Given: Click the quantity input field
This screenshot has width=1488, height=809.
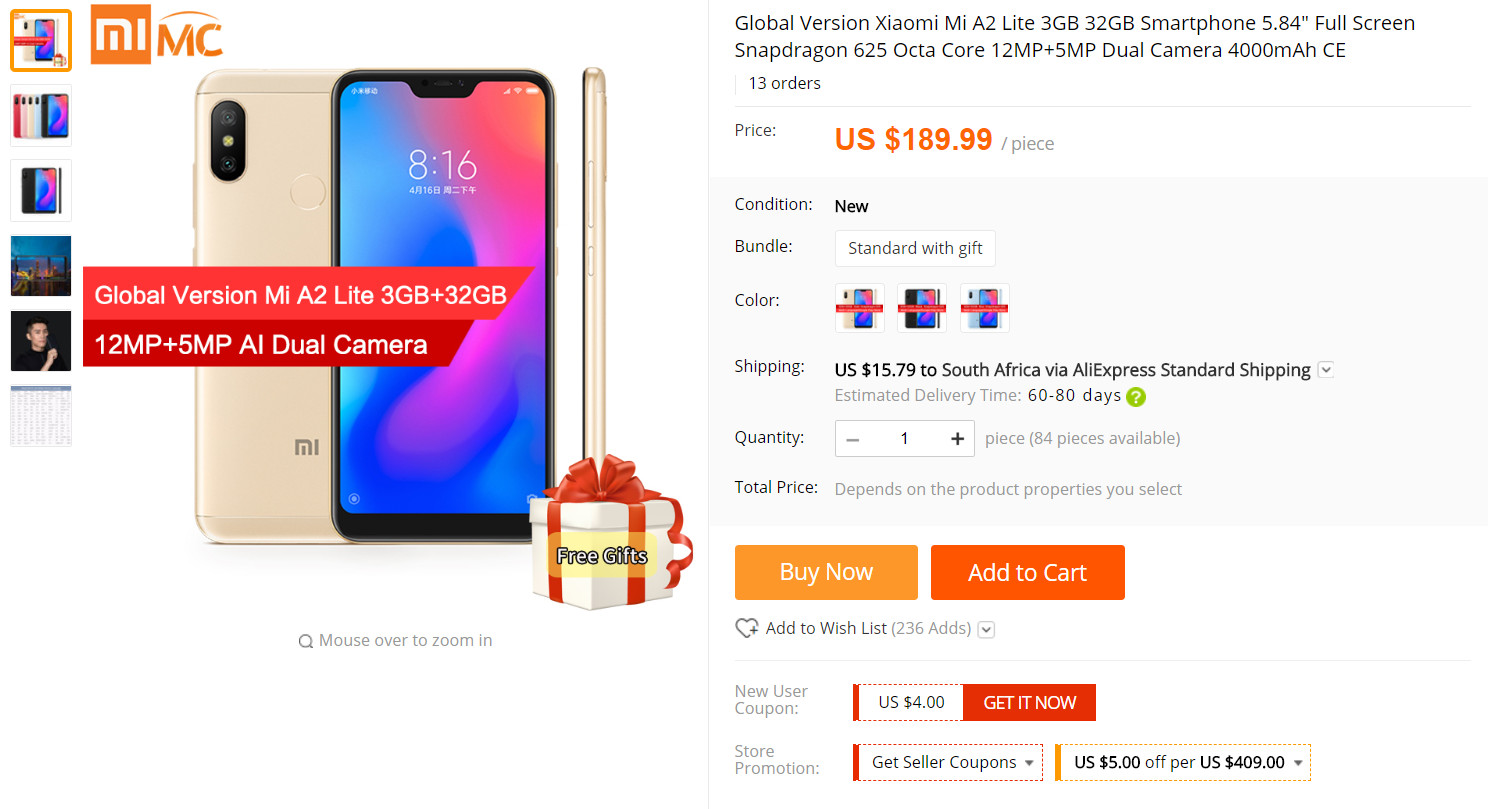Looking at the screenshot, I should point(905,439).
